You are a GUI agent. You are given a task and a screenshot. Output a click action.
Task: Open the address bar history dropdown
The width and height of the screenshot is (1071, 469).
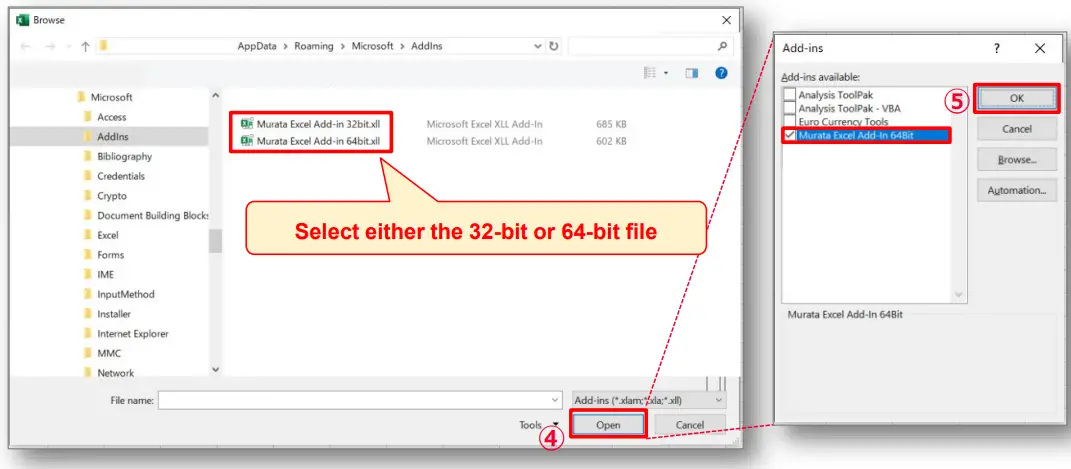point(538,46)
